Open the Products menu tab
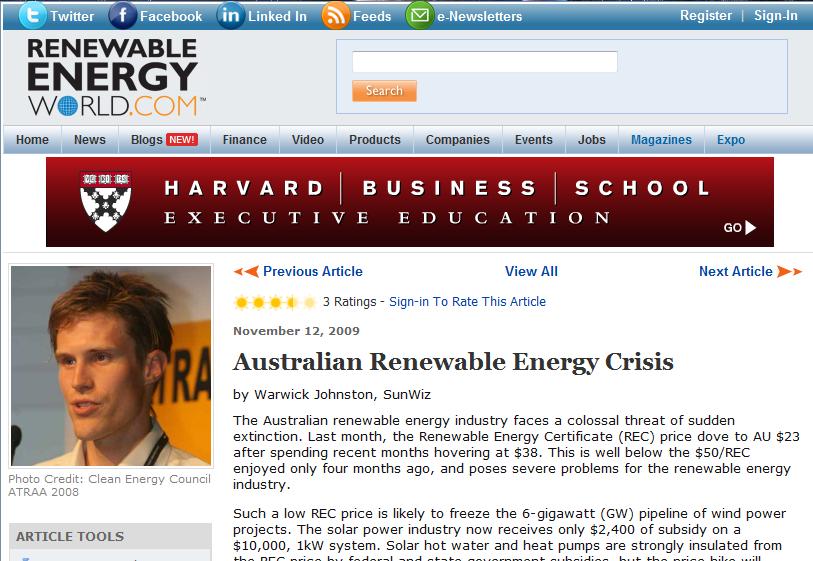Image resolution: width=813 pixels, height=561 pixels. [375, 139]
